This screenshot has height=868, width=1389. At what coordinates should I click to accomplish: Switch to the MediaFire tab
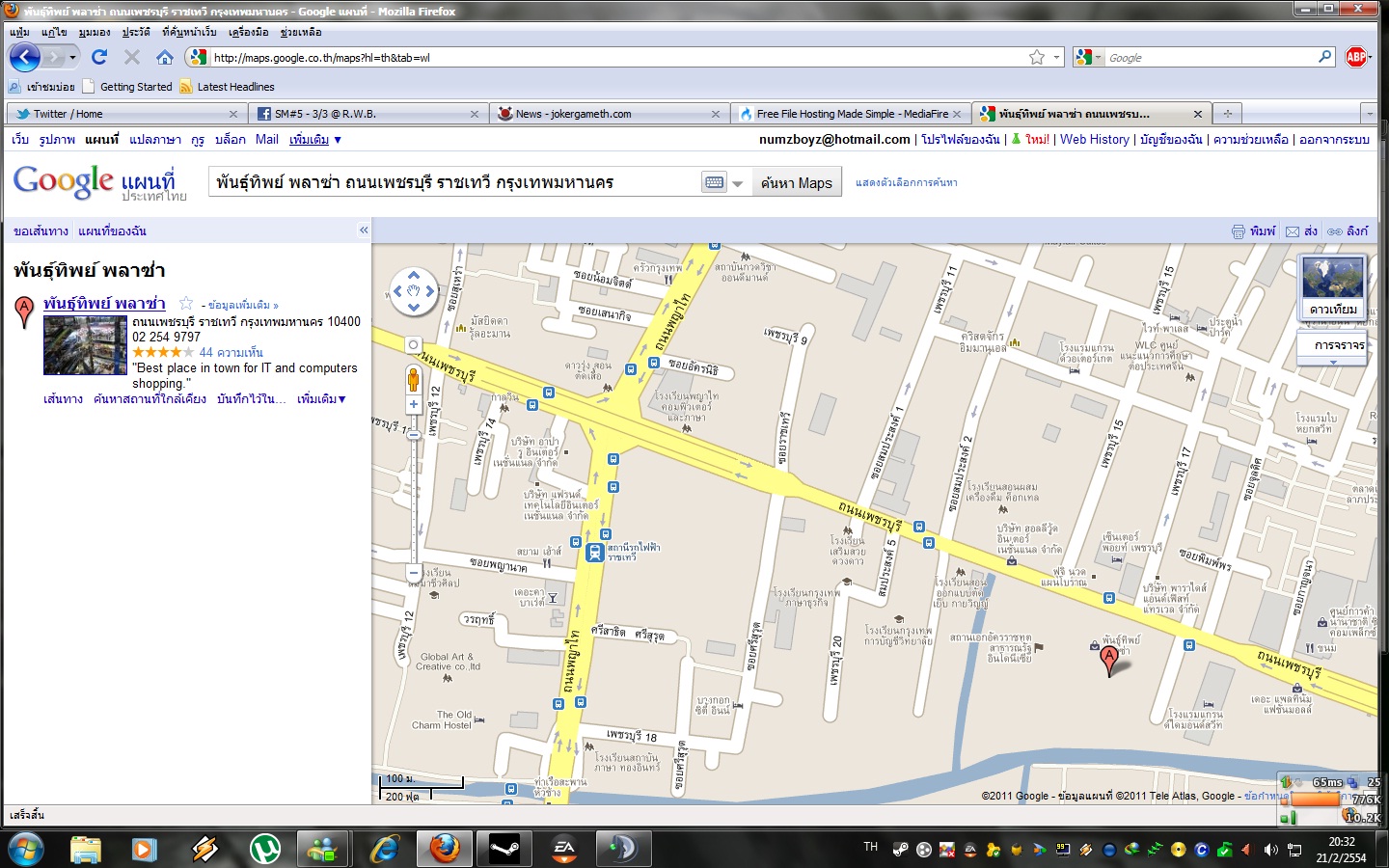point(850,114)
